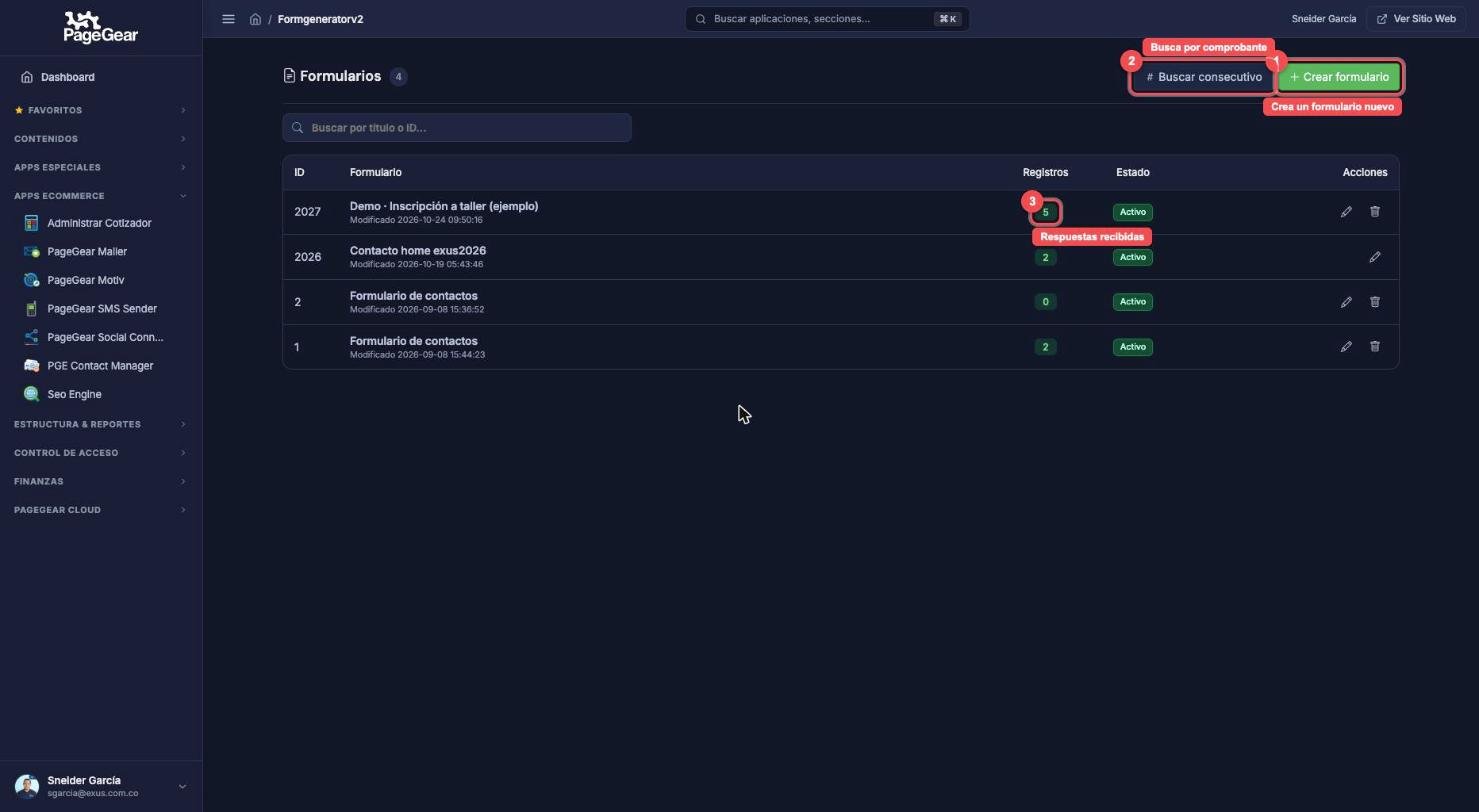Viewport: 1479px width, 812px height.
Task: Toggle the sidebar with the hamburger icon
Action: [228, 19]
